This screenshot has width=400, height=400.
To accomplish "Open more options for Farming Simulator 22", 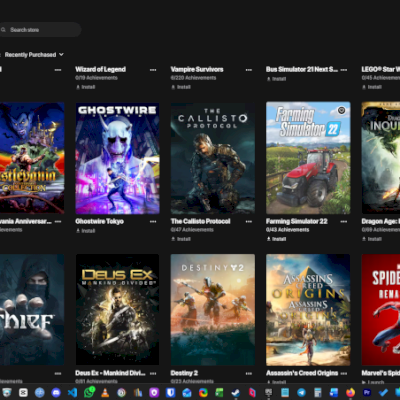I will click(344, 221).
